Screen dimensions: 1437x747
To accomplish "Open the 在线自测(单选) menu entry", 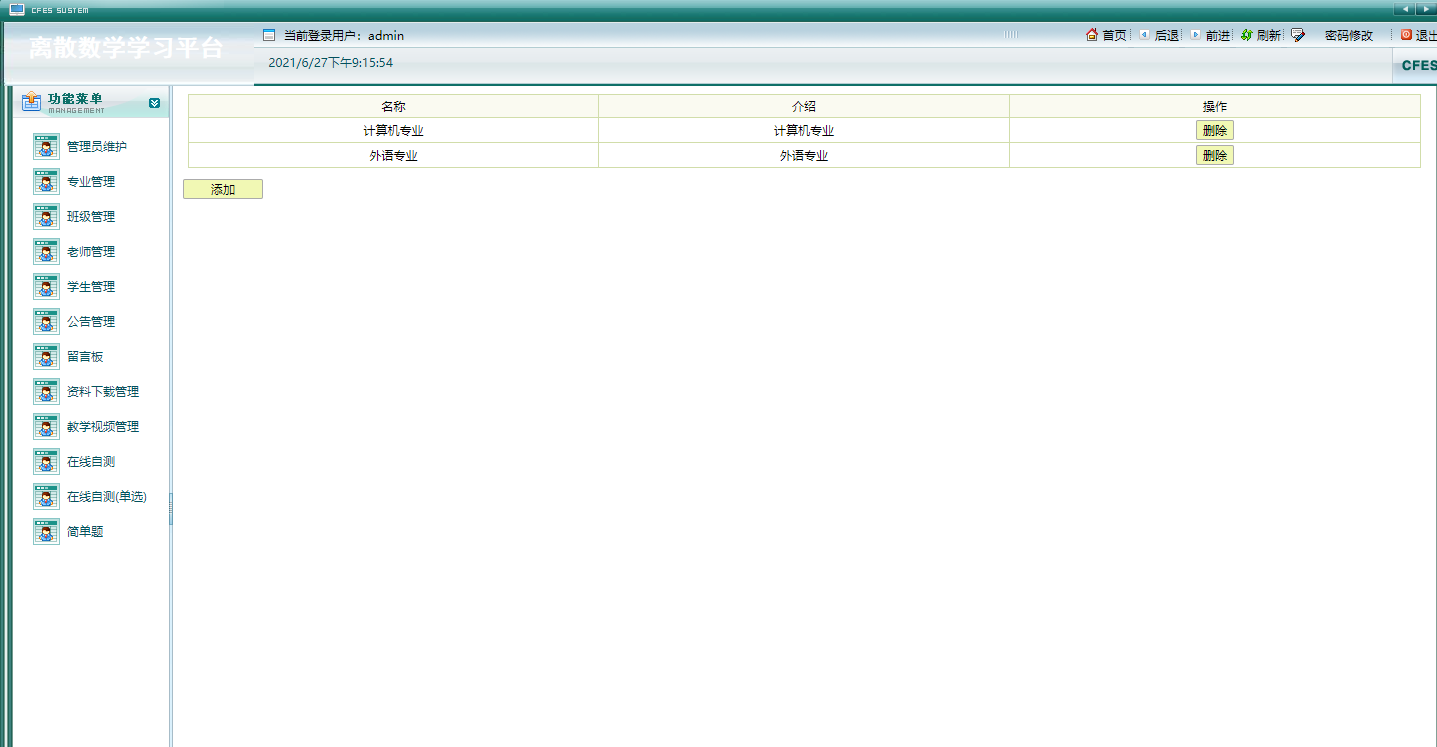I will point(107,497).
